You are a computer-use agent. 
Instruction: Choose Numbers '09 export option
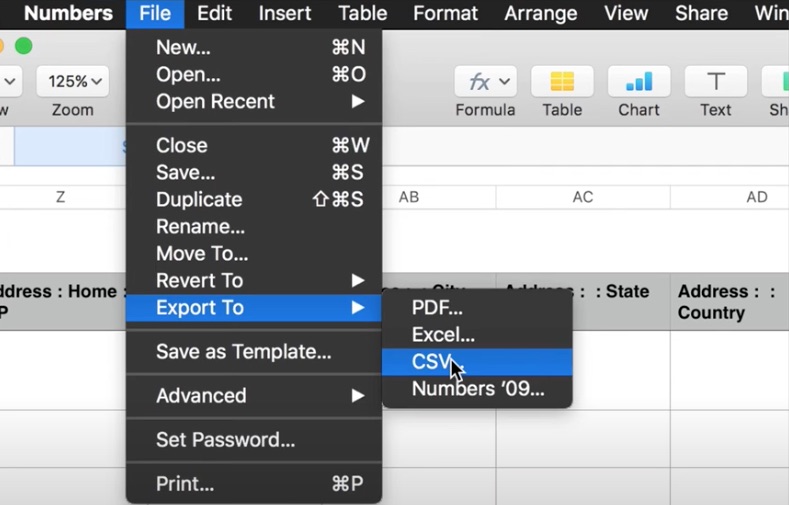coord(478,389)
